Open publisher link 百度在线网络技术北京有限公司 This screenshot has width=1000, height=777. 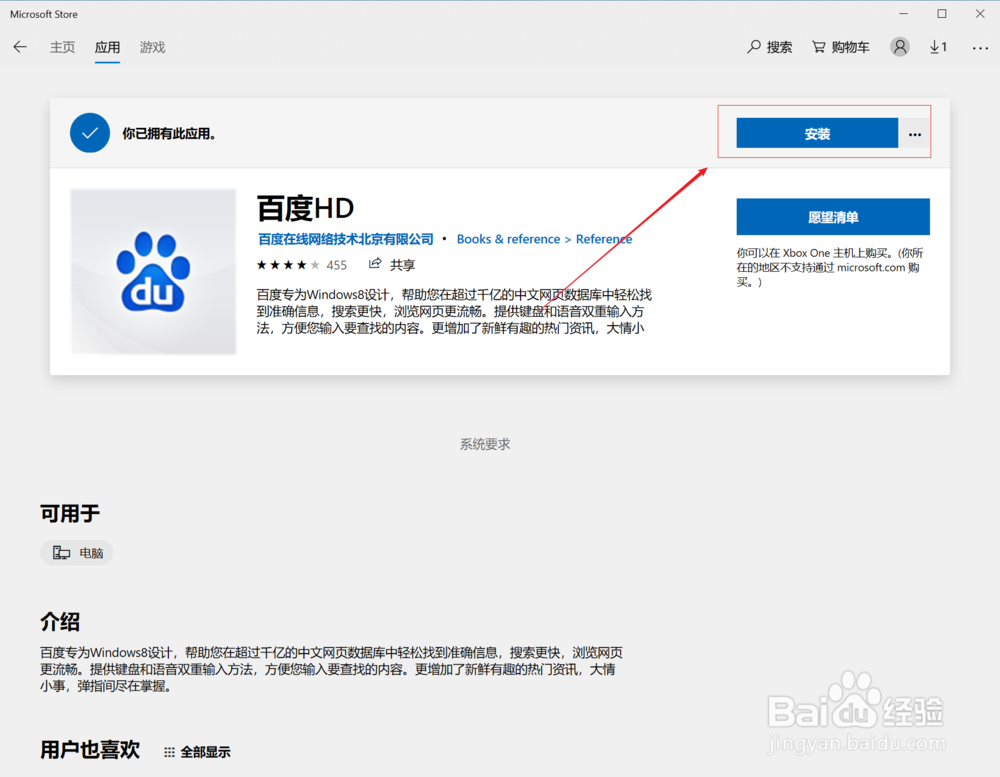coord(346,239)
